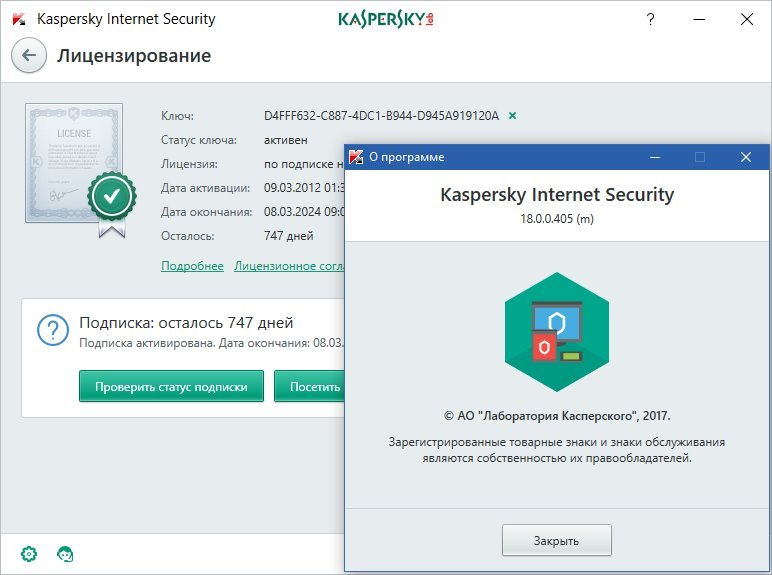Click Закрыть in the About dialog
772x575 pixels.
557,541
